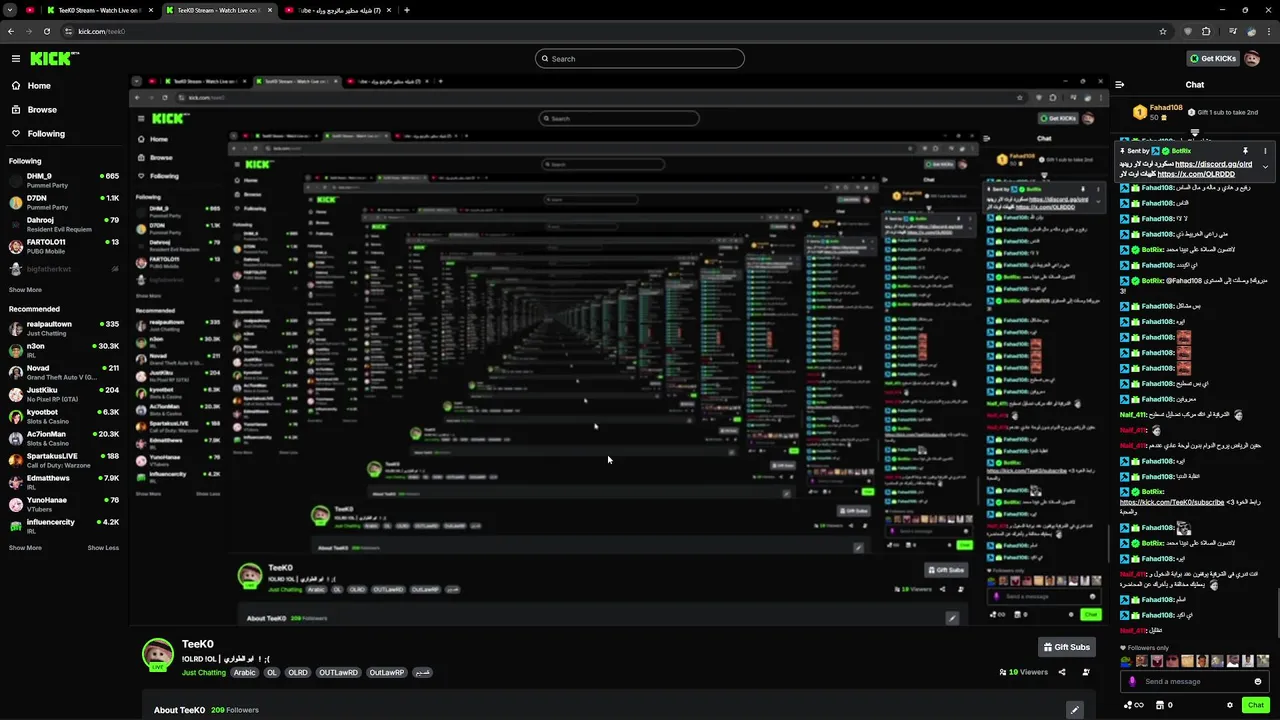Bookmark this page star icon
The width and height of the screenshot is (1280, 720).
pos(1163,31)
